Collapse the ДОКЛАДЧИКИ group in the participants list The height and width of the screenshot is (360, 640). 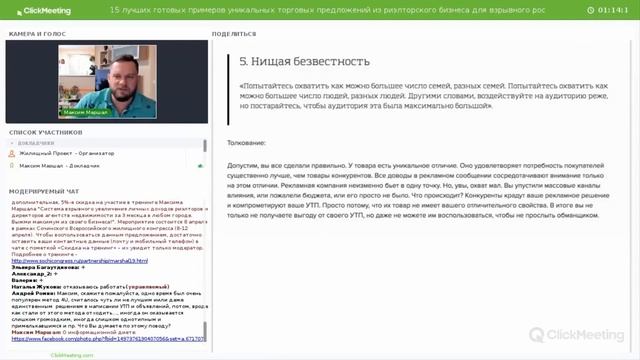pyautogui.click(x=12, y=143)
